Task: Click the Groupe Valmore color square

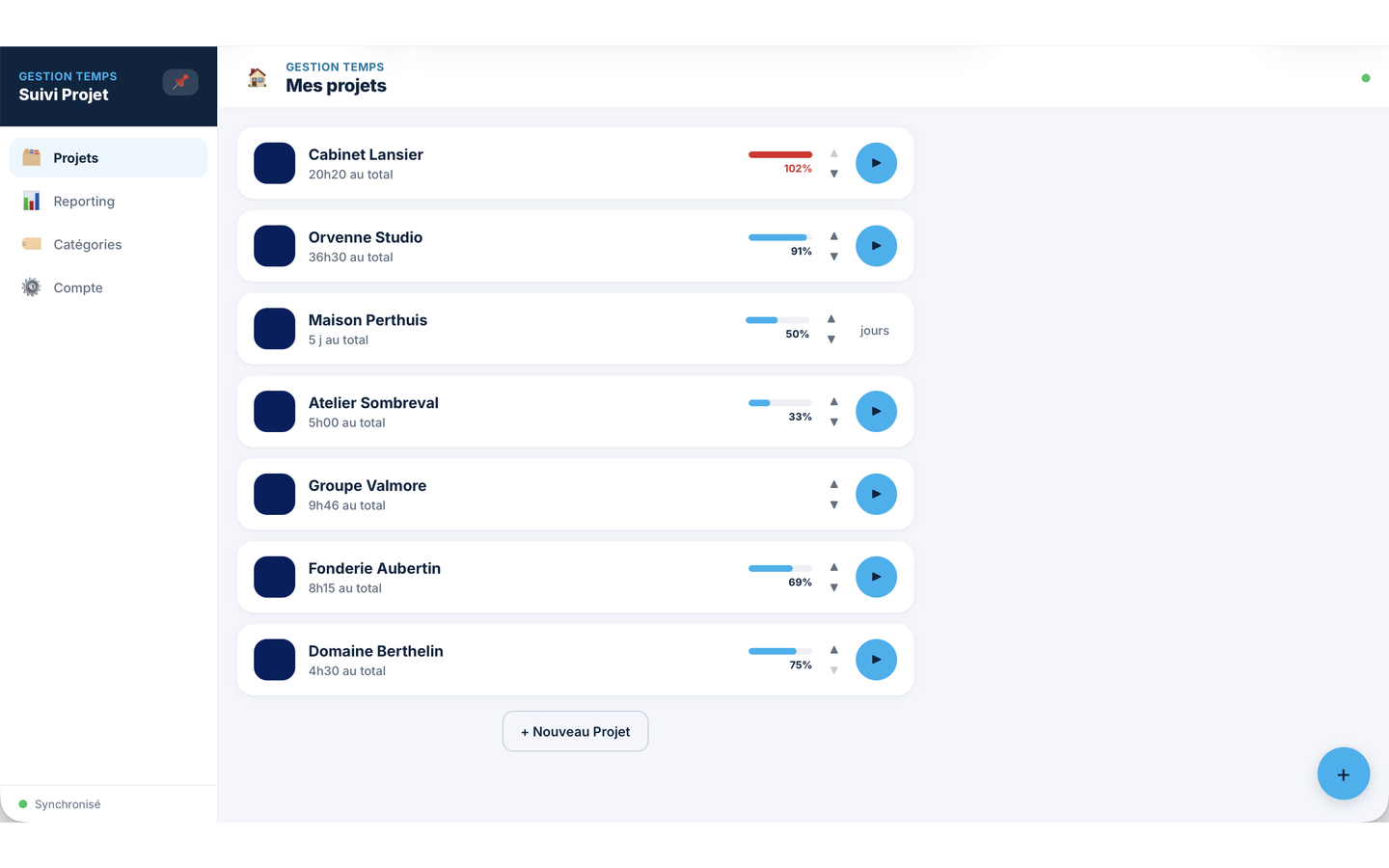Action: point(274,494)
